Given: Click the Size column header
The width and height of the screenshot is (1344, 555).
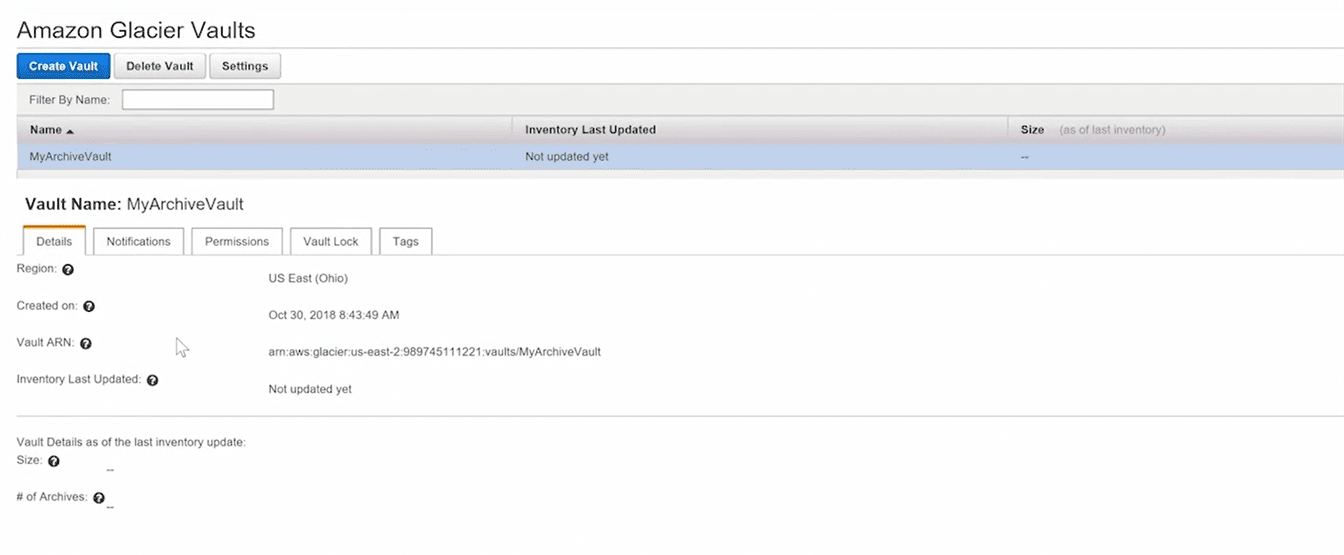Looking at the screenshot, I should click(1032, 130).
